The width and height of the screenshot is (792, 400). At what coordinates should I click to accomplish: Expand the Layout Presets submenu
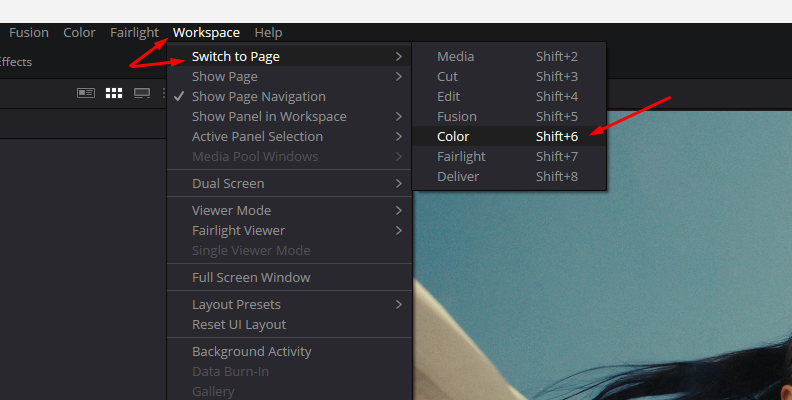pyautogui.click(x=289, y=305)
